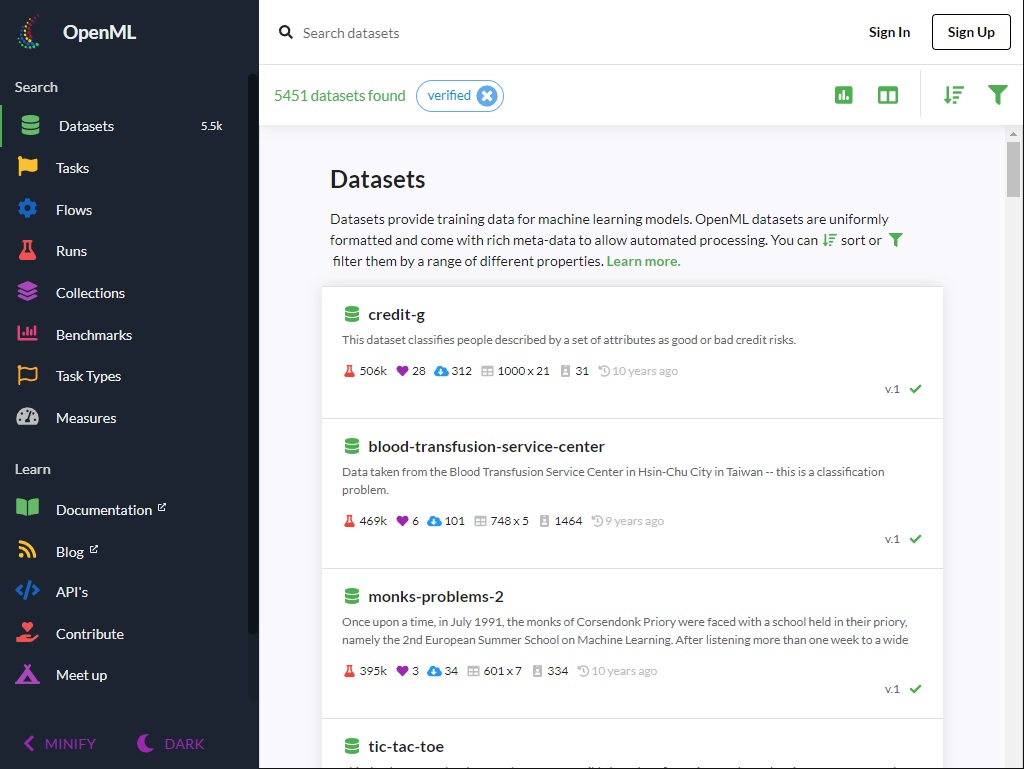Open the statistics chart view icon
Image resolution: width=1024 pixels, height=769 pixels.
coord(844,95)
